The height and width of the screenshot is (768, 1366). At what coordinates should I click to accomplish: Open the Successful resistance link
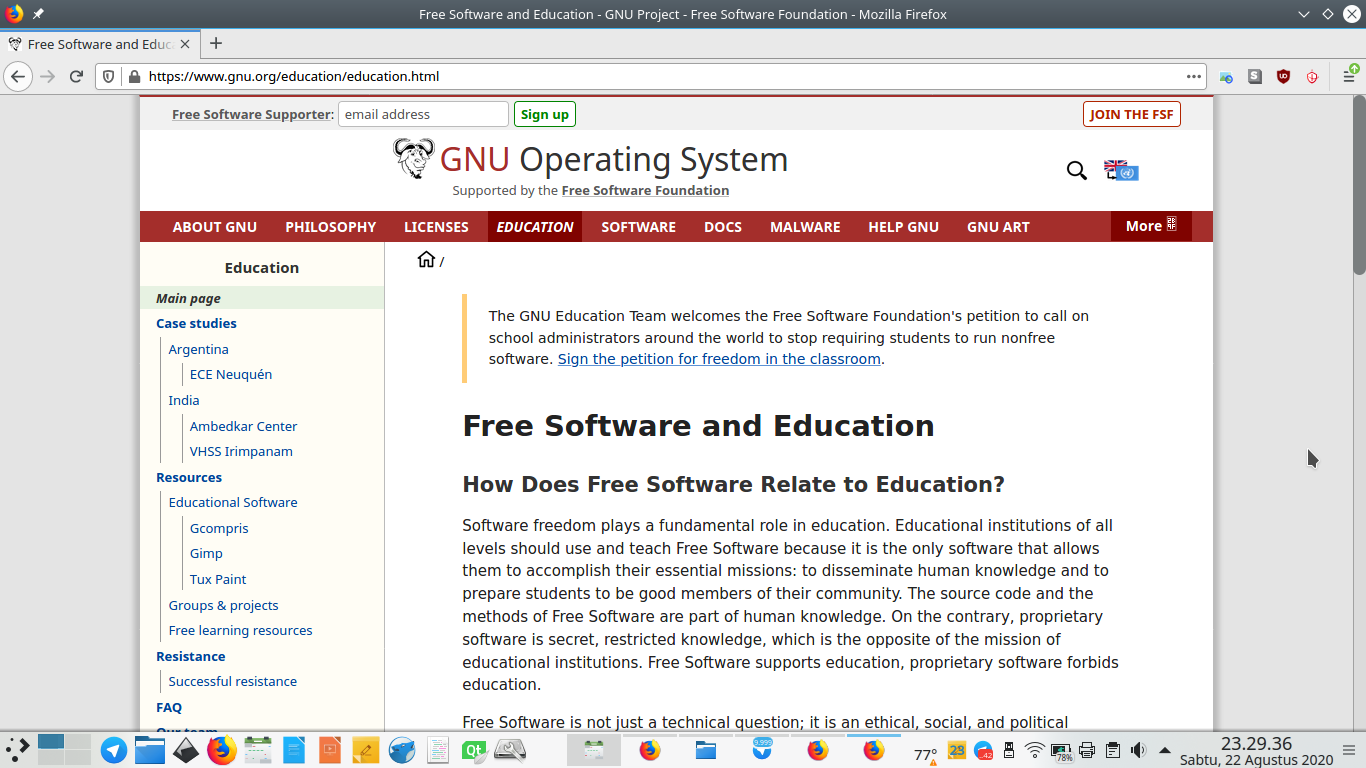(233, 681)
